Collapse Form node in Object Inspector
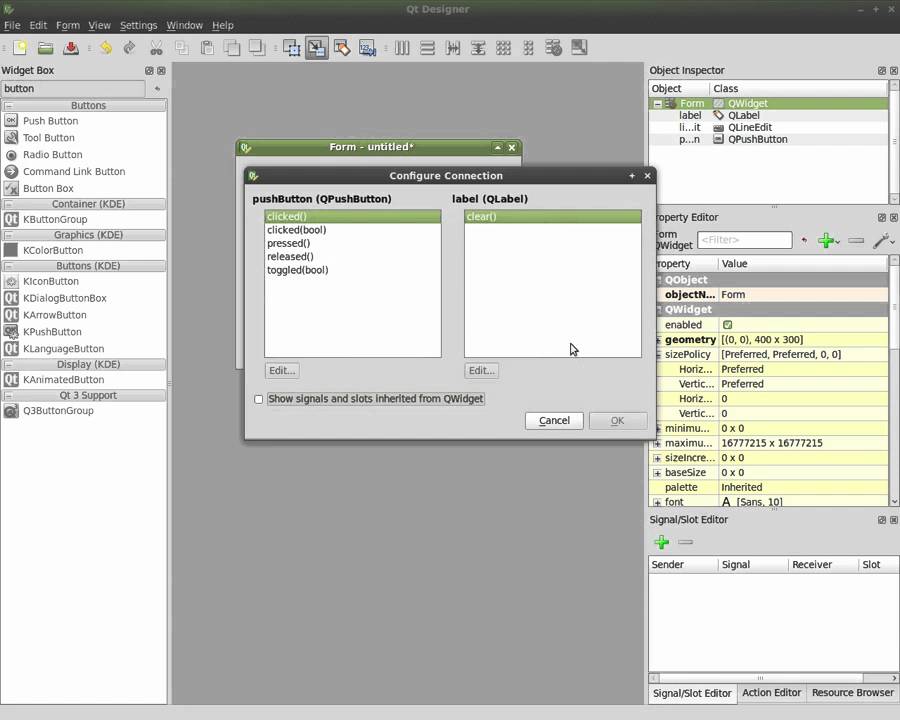The image size is (900, 720). click(658, 104)
